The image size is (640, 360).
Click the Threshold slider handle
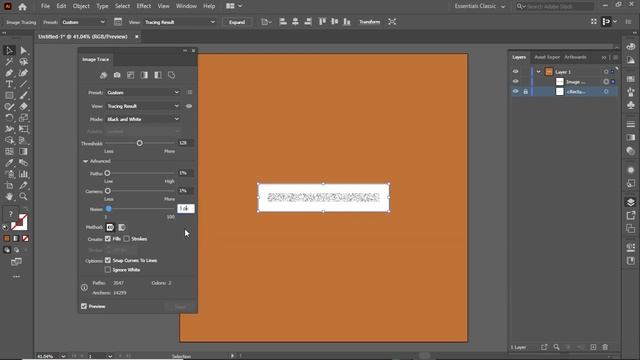140,143
